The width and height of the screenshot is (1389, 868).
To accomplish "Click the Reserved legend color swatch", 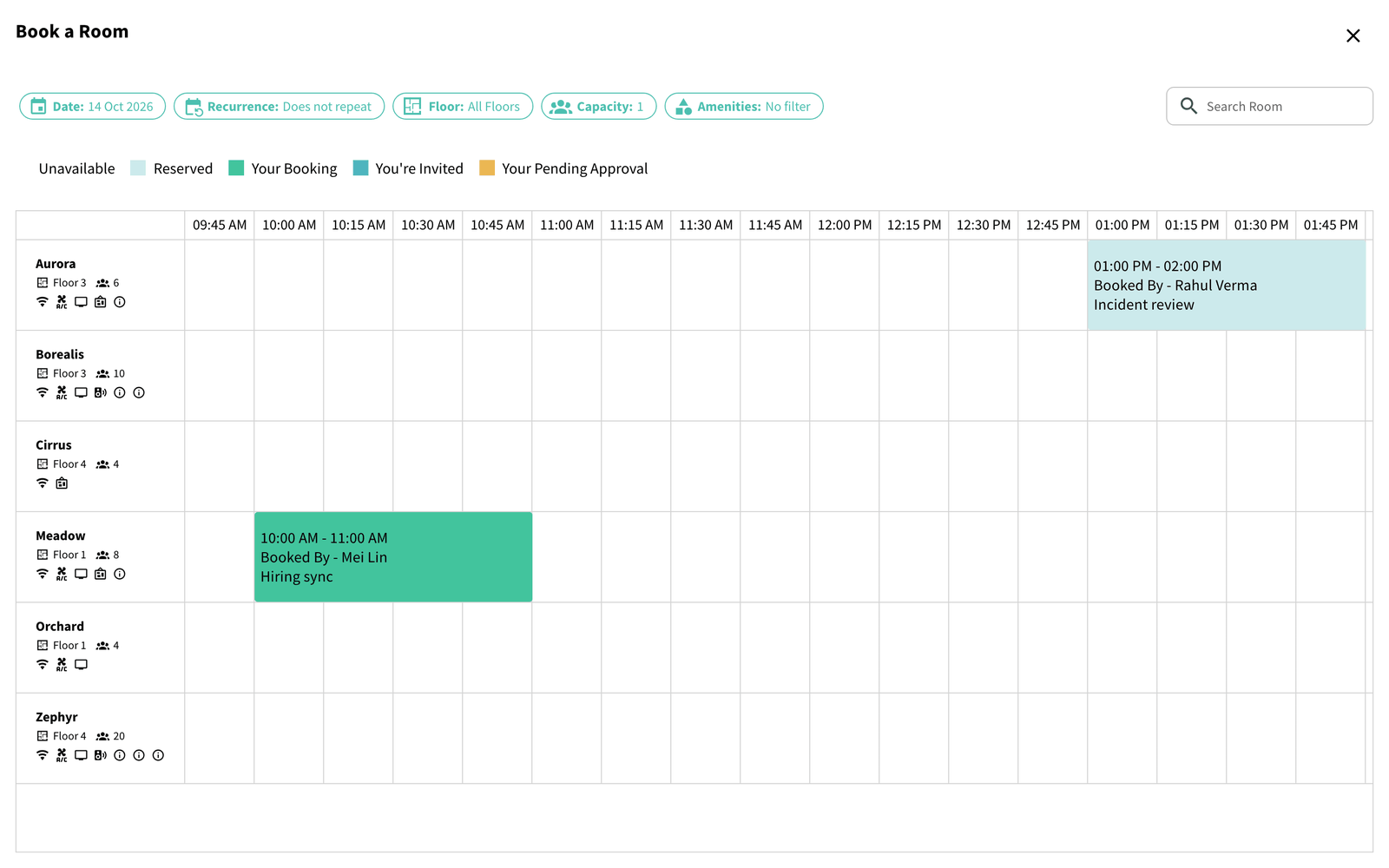I will tap(138, 168).
